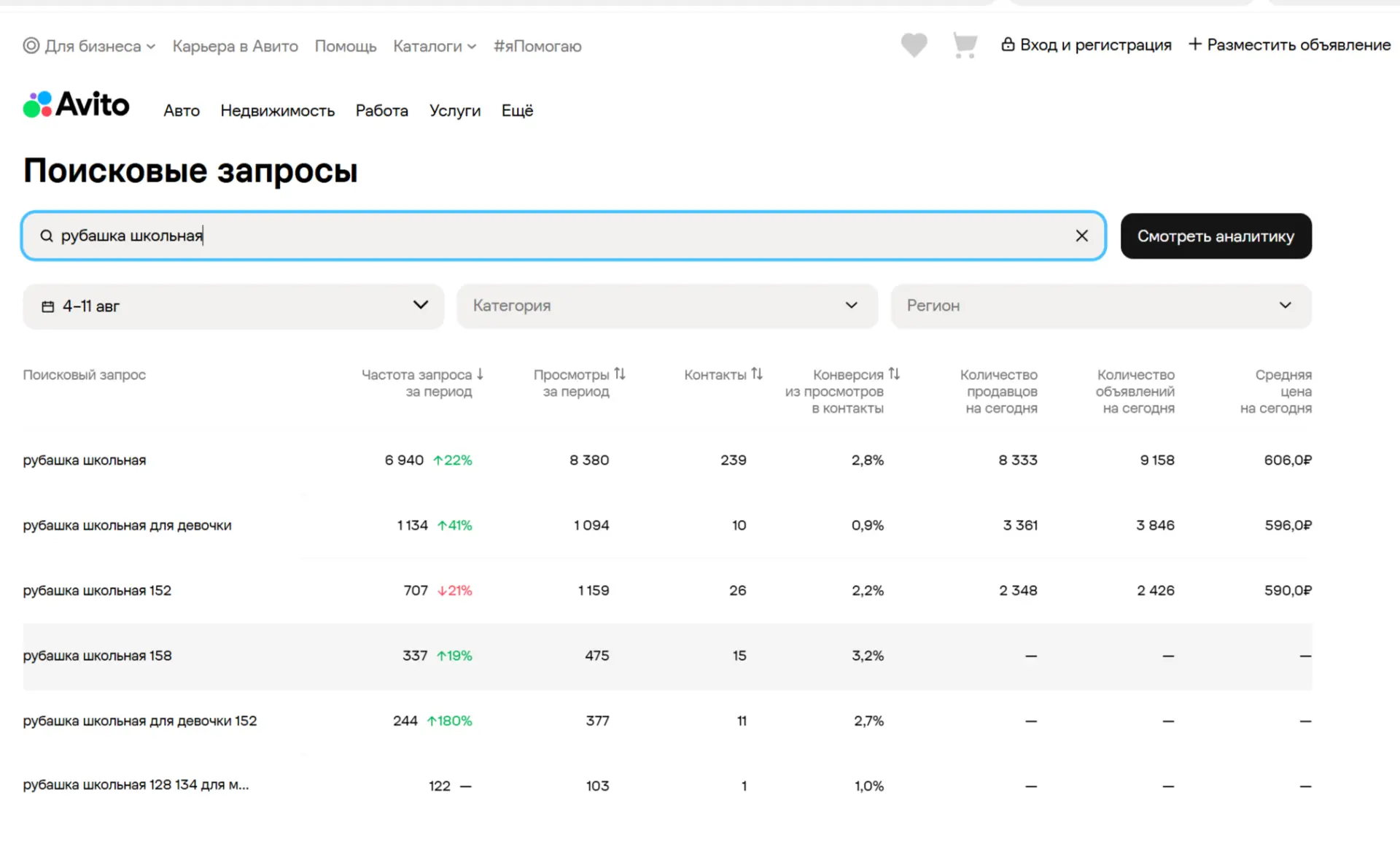Screen dimensions: 1400x841
Task: Click plus icon beside Разместить объявление
Action: (x=1195, y=44)
